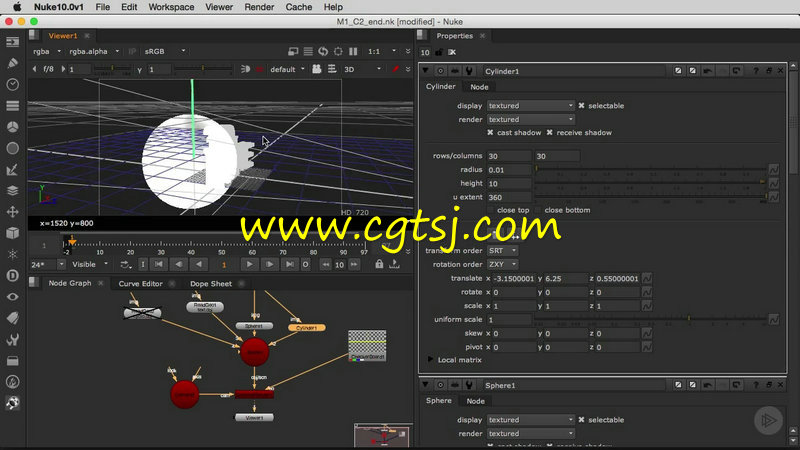Open the Apple menu
800x450 pixels.
tap(17, 7)
